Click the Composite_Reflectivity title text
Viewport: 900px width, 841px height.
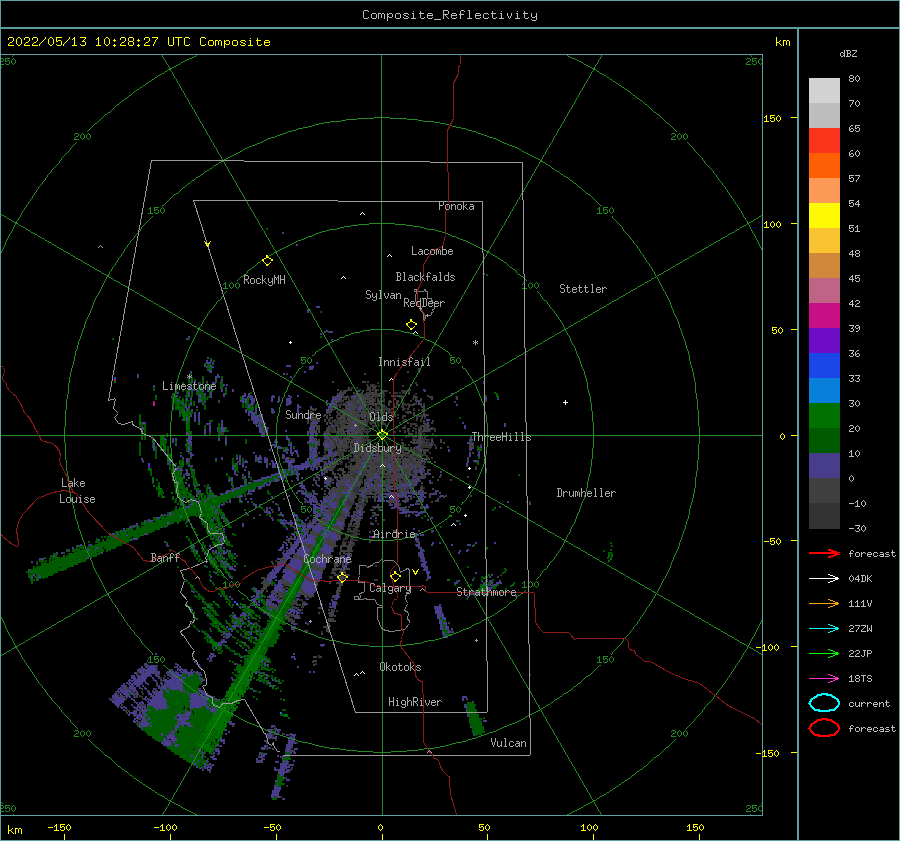450,15
